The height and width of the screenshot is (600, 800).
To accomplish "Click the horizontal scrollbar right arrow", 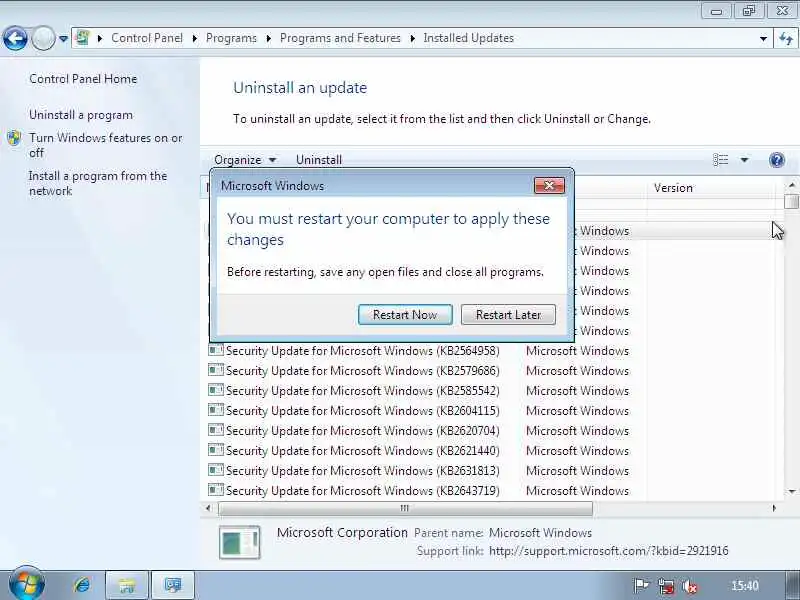I will tap(774, 508).
